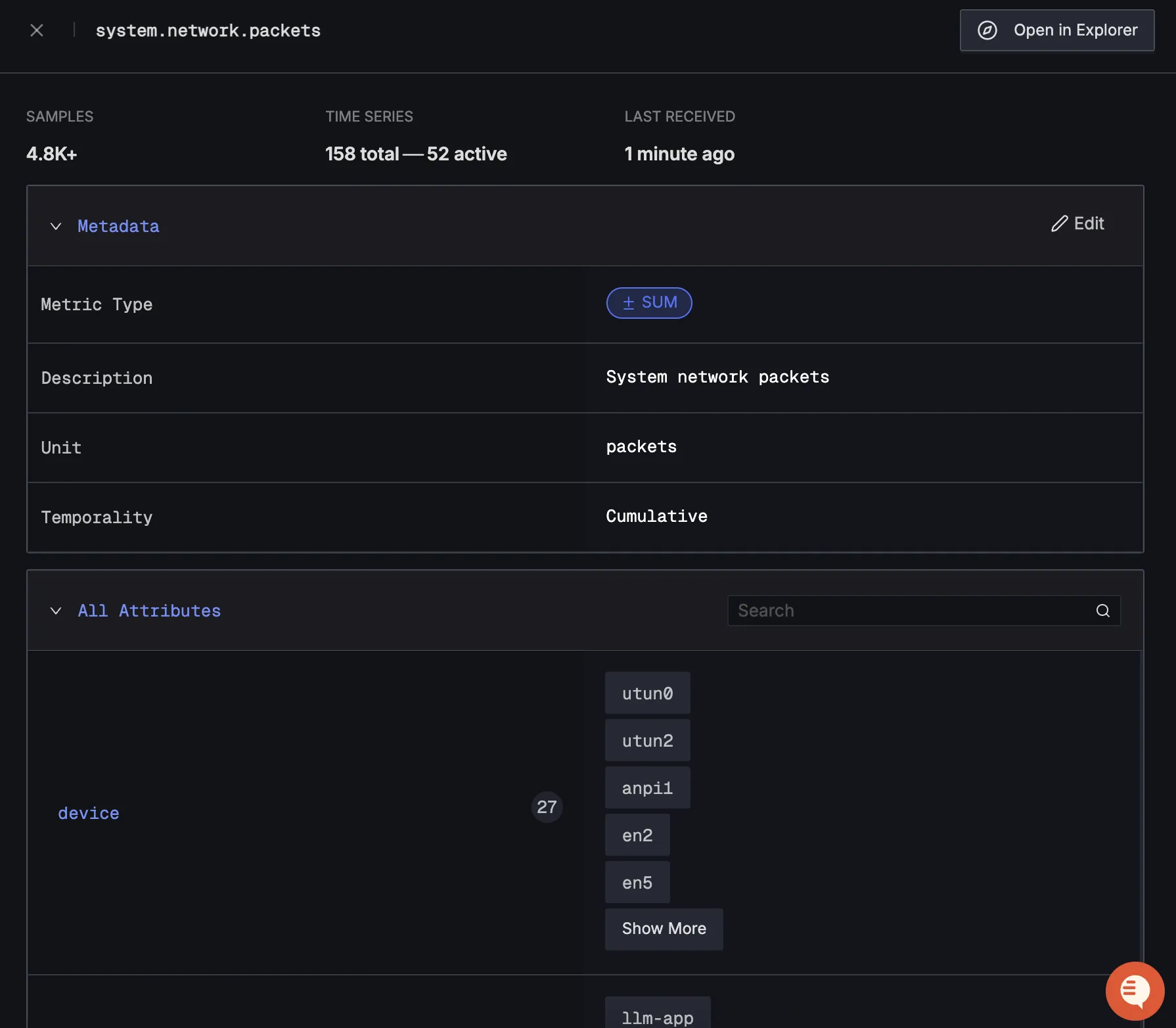Open the orange chat support bubble
This screenshot has height=1028, width=1176.
pos(1135,991)
